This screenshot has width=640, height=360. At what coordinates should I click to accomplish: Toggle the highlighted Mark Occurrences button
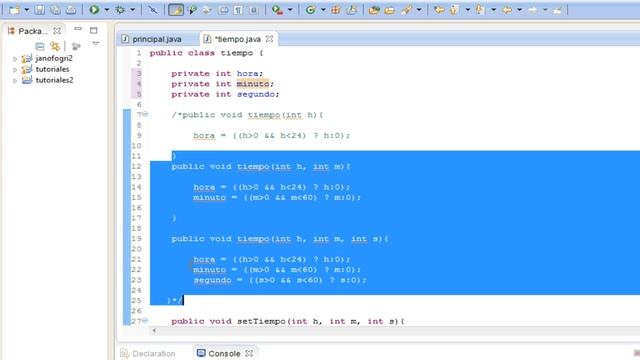(176, 10)
